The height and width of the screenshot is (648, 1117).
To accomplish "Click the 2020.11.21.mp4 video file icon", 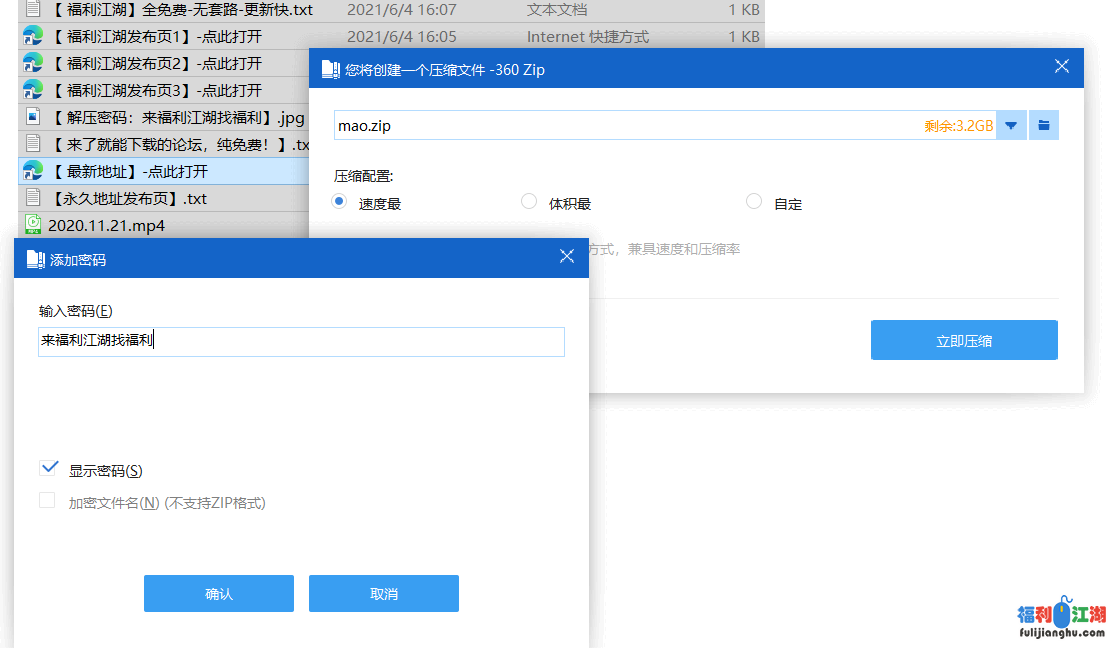I will point(33,224).
